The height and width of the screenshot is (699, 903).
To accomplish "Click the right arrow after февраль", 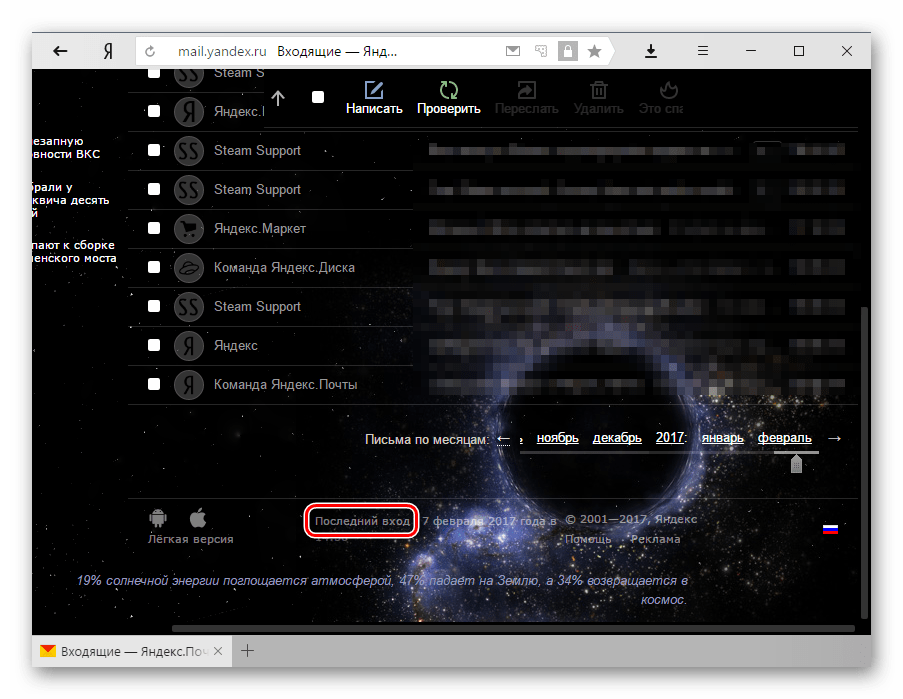I will [835, 438].
